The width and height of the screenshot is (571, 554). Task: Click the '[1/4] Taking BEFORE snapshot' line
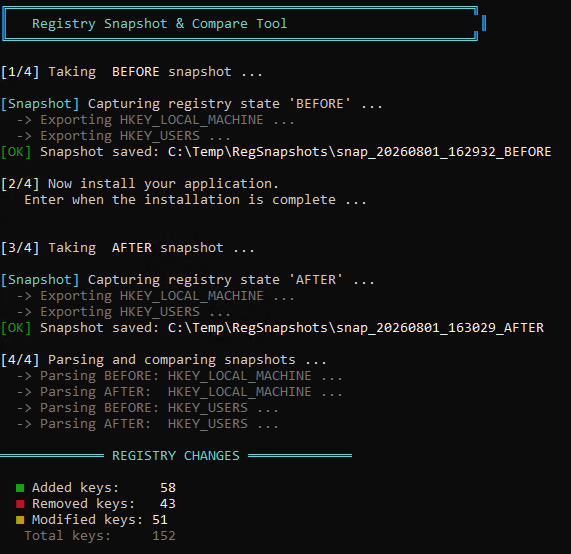click(x=131, y=72)
